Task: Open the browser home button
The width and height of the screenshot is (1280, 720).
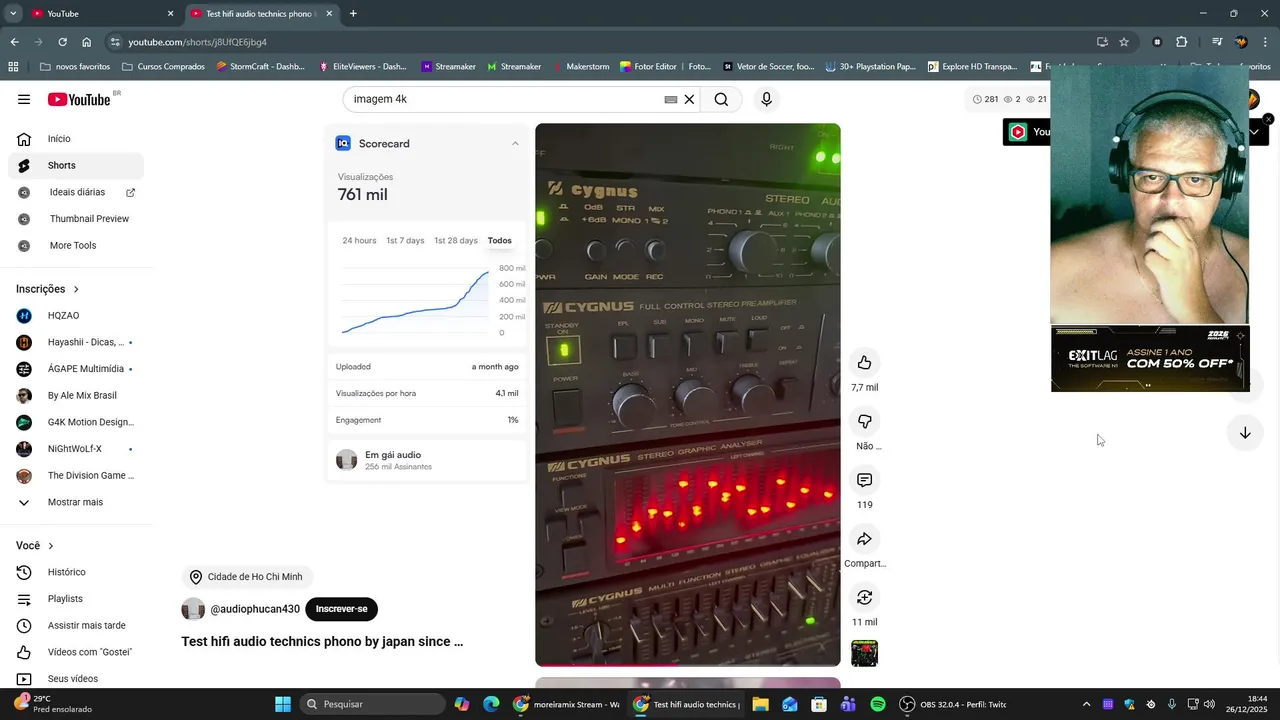Action: tap(87, 42)
